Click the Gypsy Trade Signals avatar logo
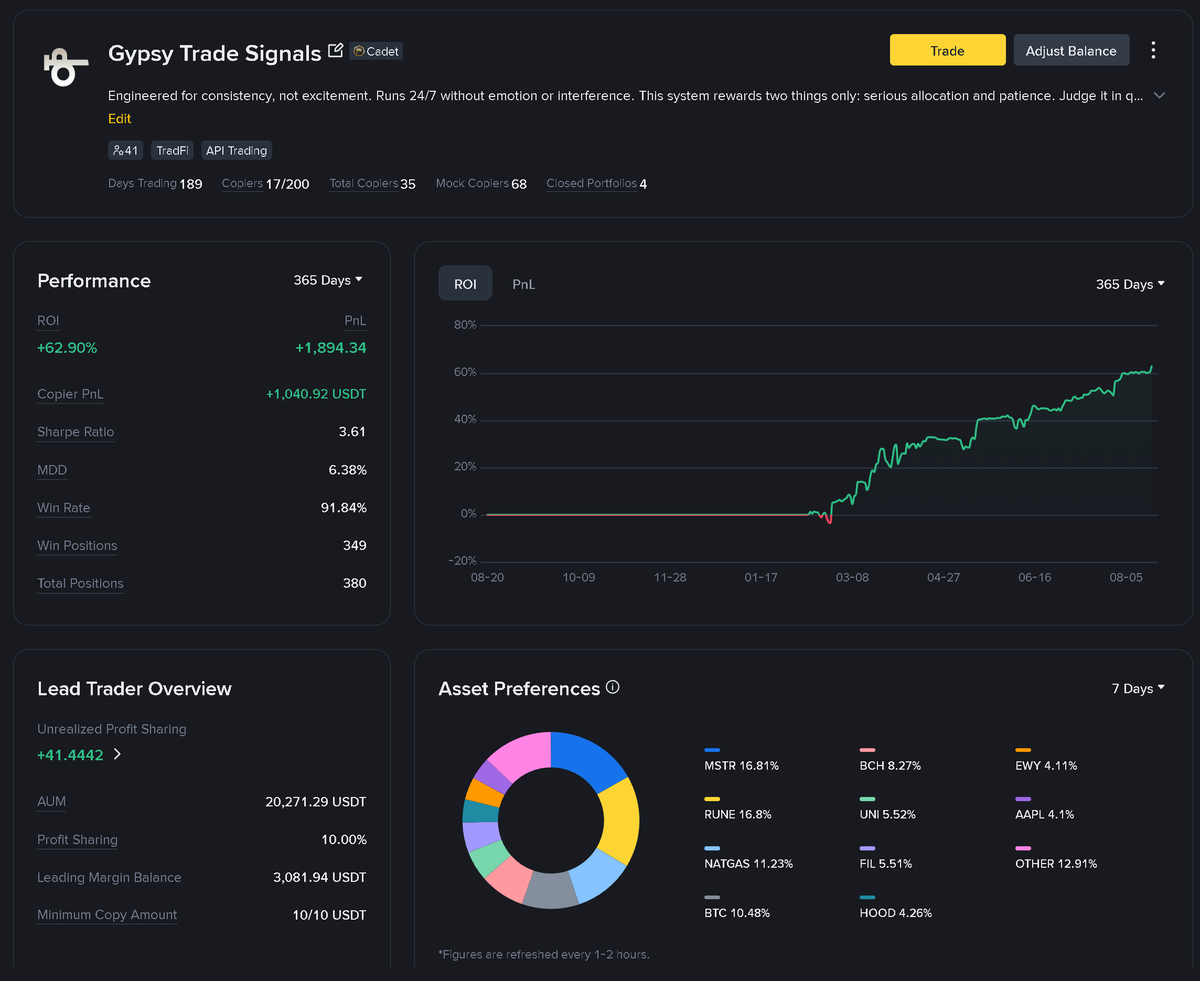 coord(66,66)
